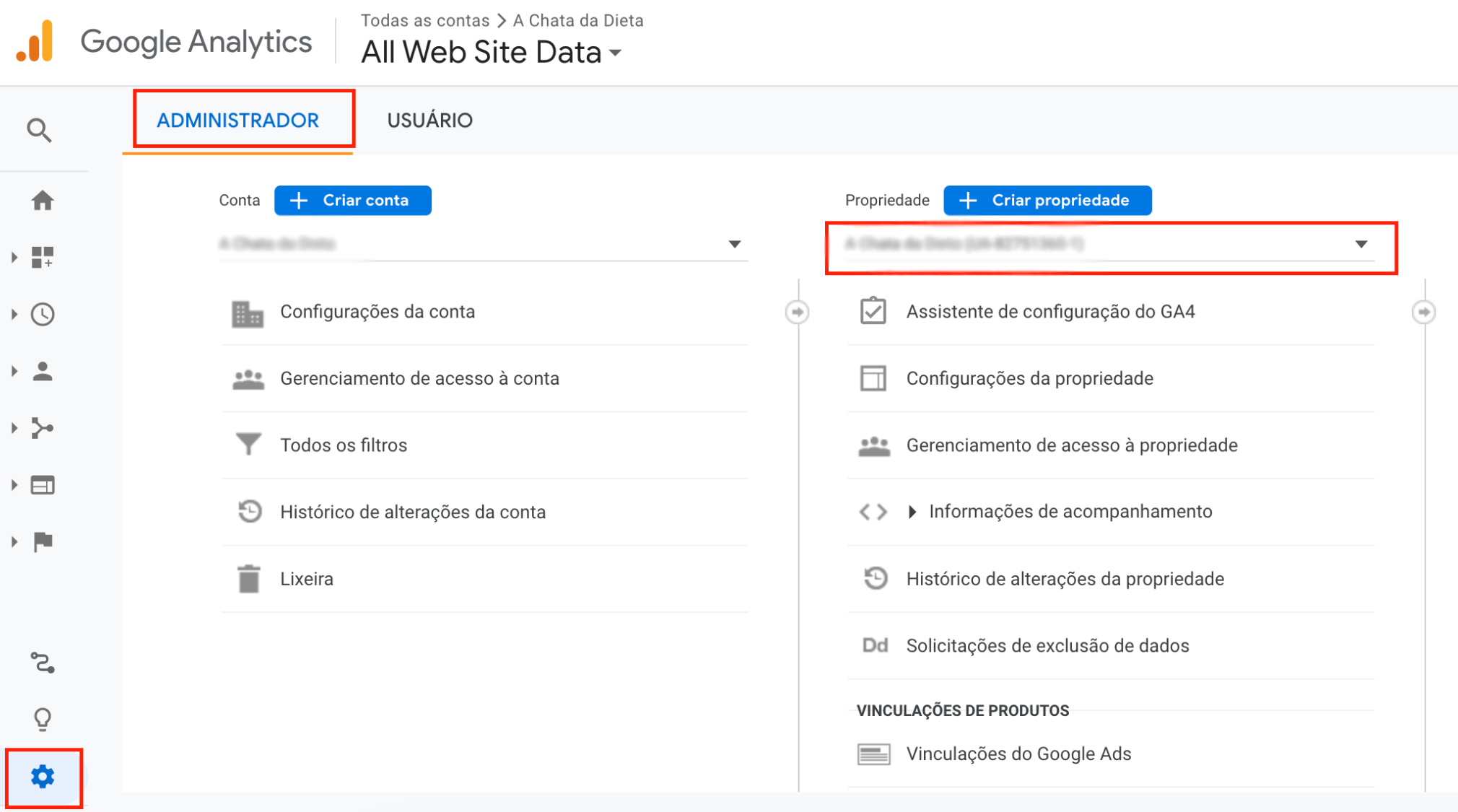
Task: Switch to the ADMINISTRADOR tab
Action: tap(238, 121)
